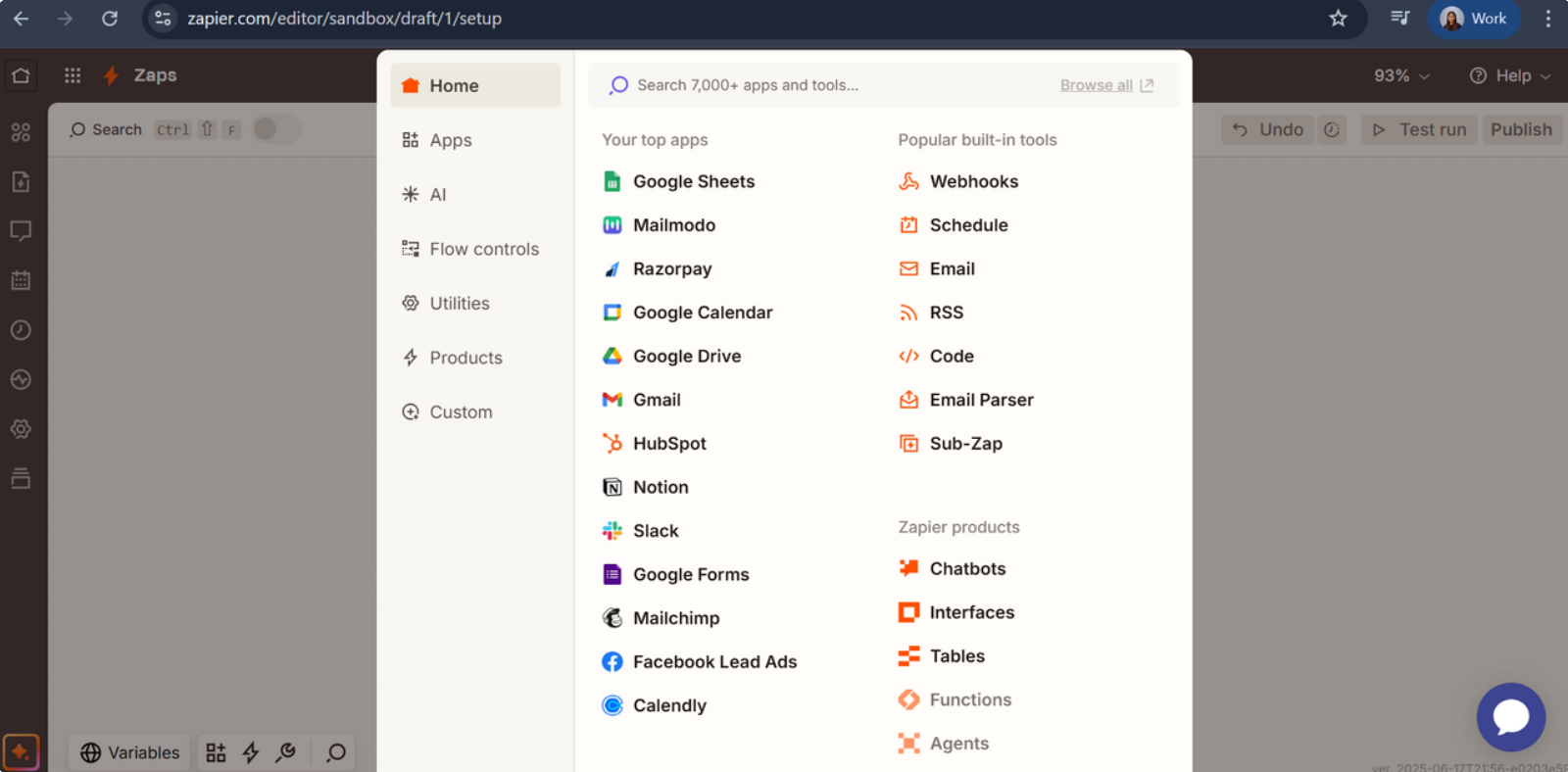Select the Gmail app
The image size is (1568, 772).
(x=641, y=400)
